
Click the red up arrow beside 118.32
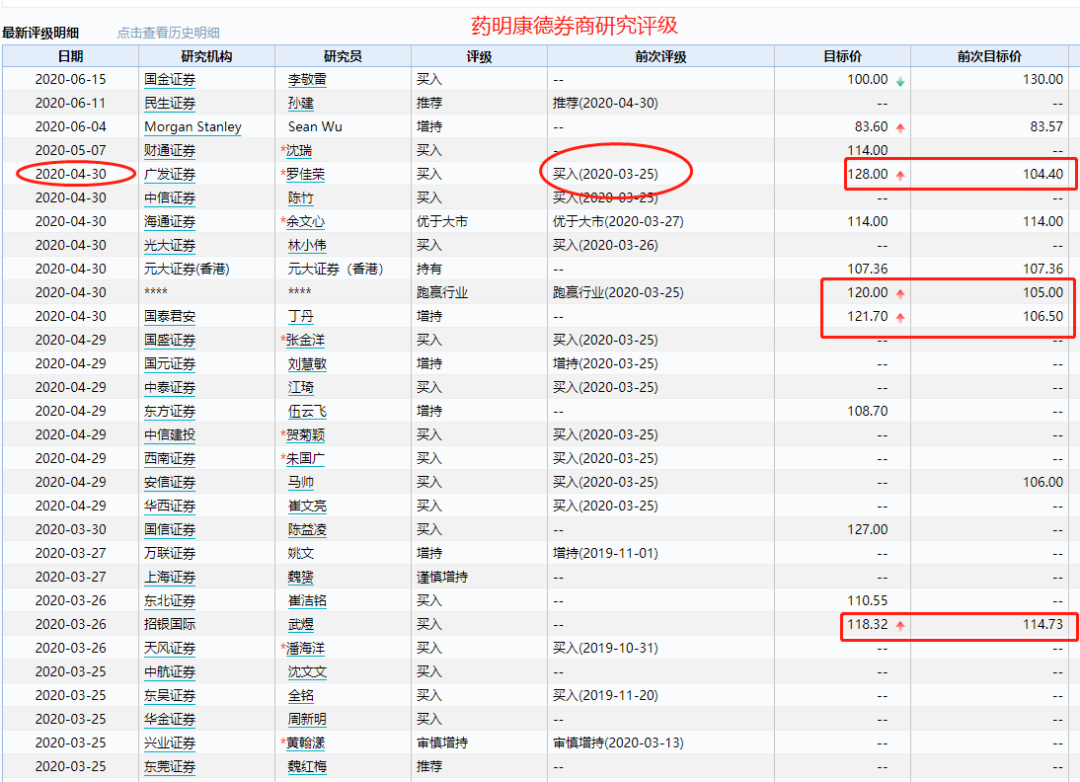point(900,626)
